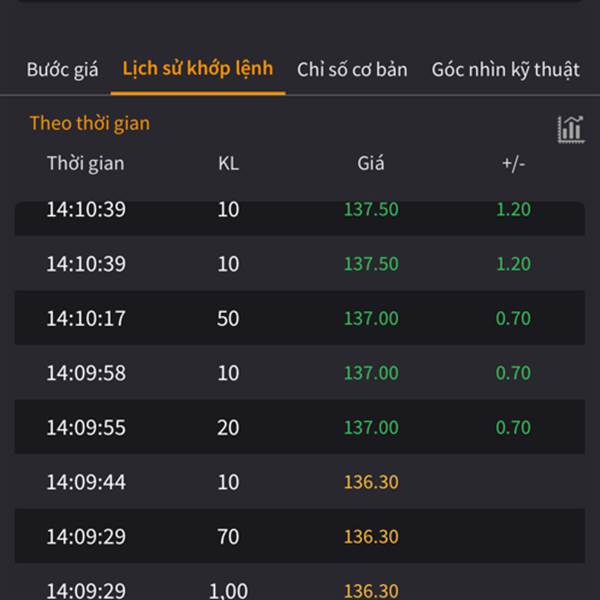Select the 14:10:17 trade row
The height and width of the screenshot is (600, 600).
[x=300, y=318]
